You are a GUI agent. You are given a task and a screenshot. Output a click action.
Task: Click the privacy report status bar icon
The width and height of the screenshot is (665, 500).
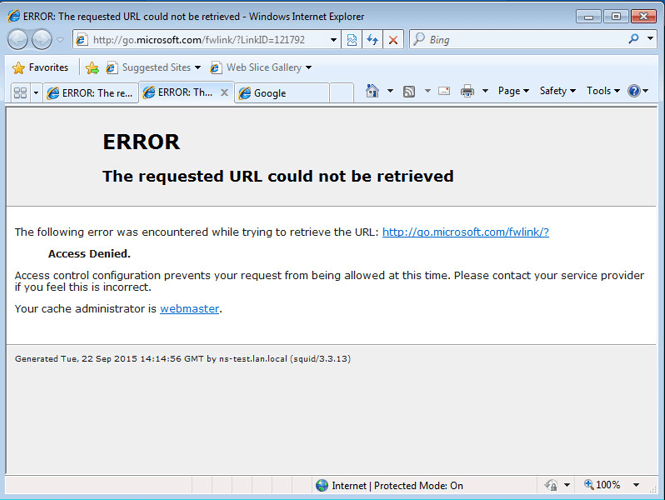point(551,485)
